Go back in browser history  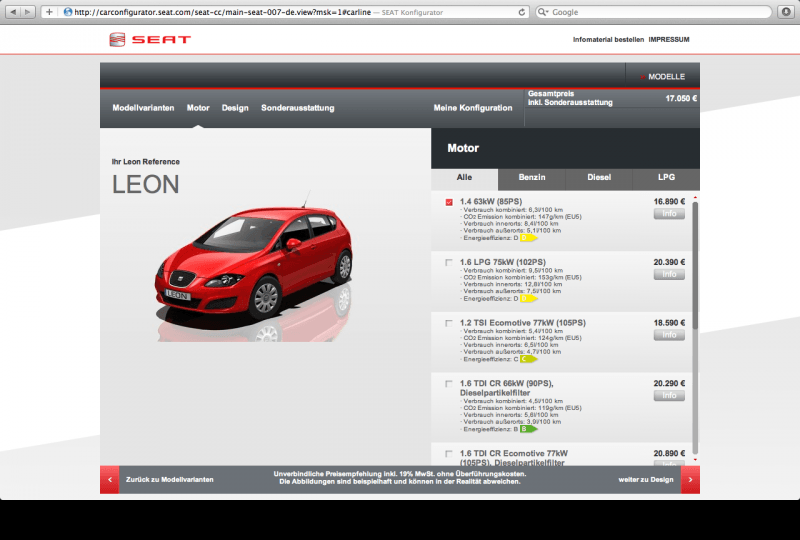[x=13, y=12]
